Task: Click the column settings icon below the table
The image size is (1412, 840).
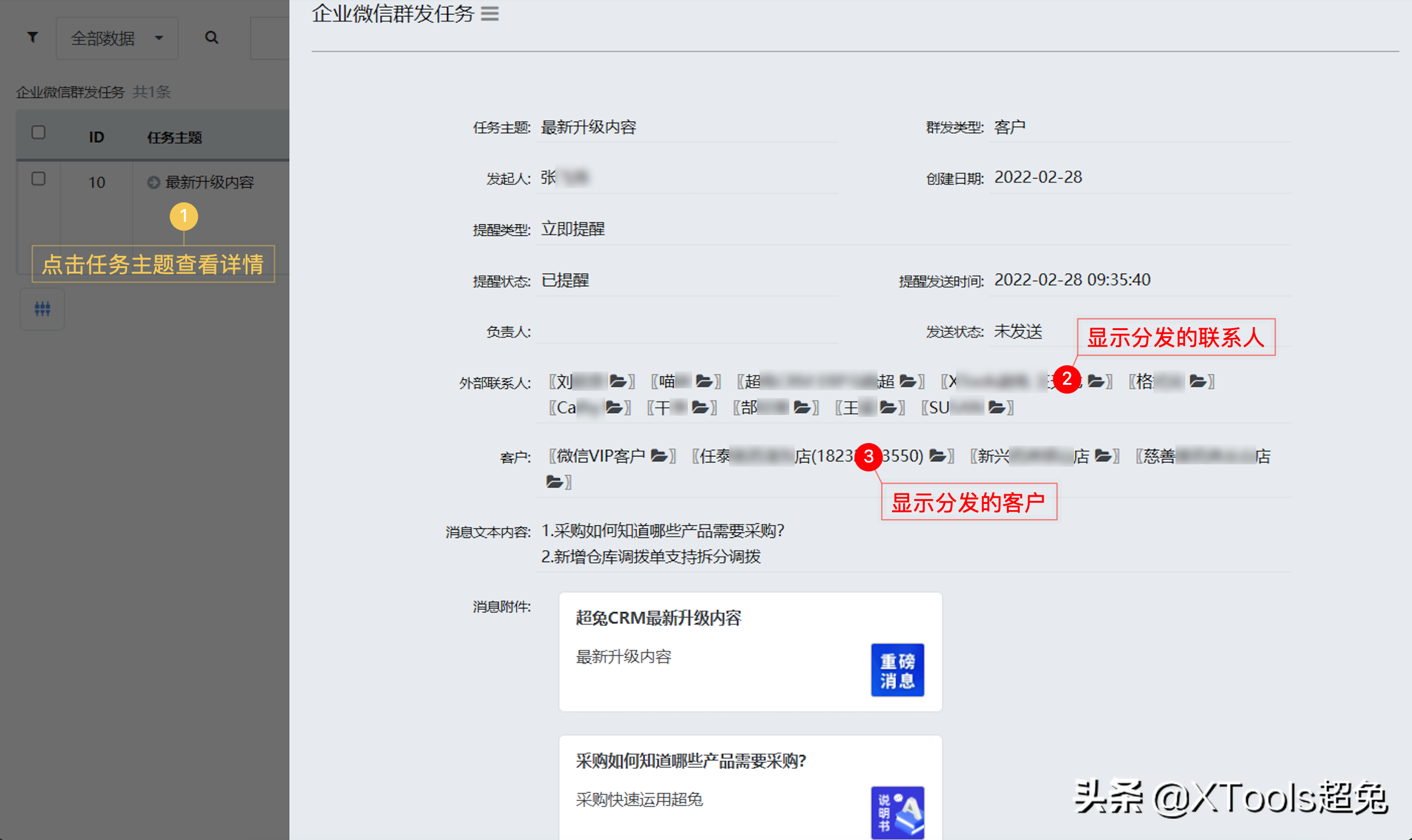Action: click(x=42, y=309)
